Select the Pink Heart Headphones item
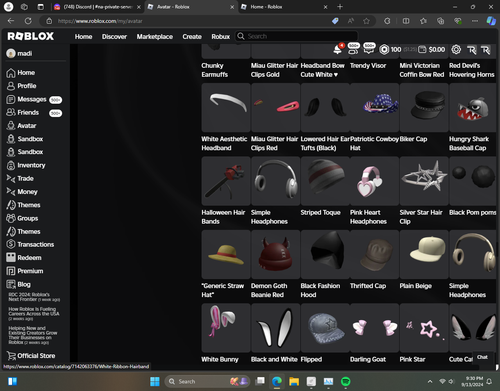 coord(374,181)
